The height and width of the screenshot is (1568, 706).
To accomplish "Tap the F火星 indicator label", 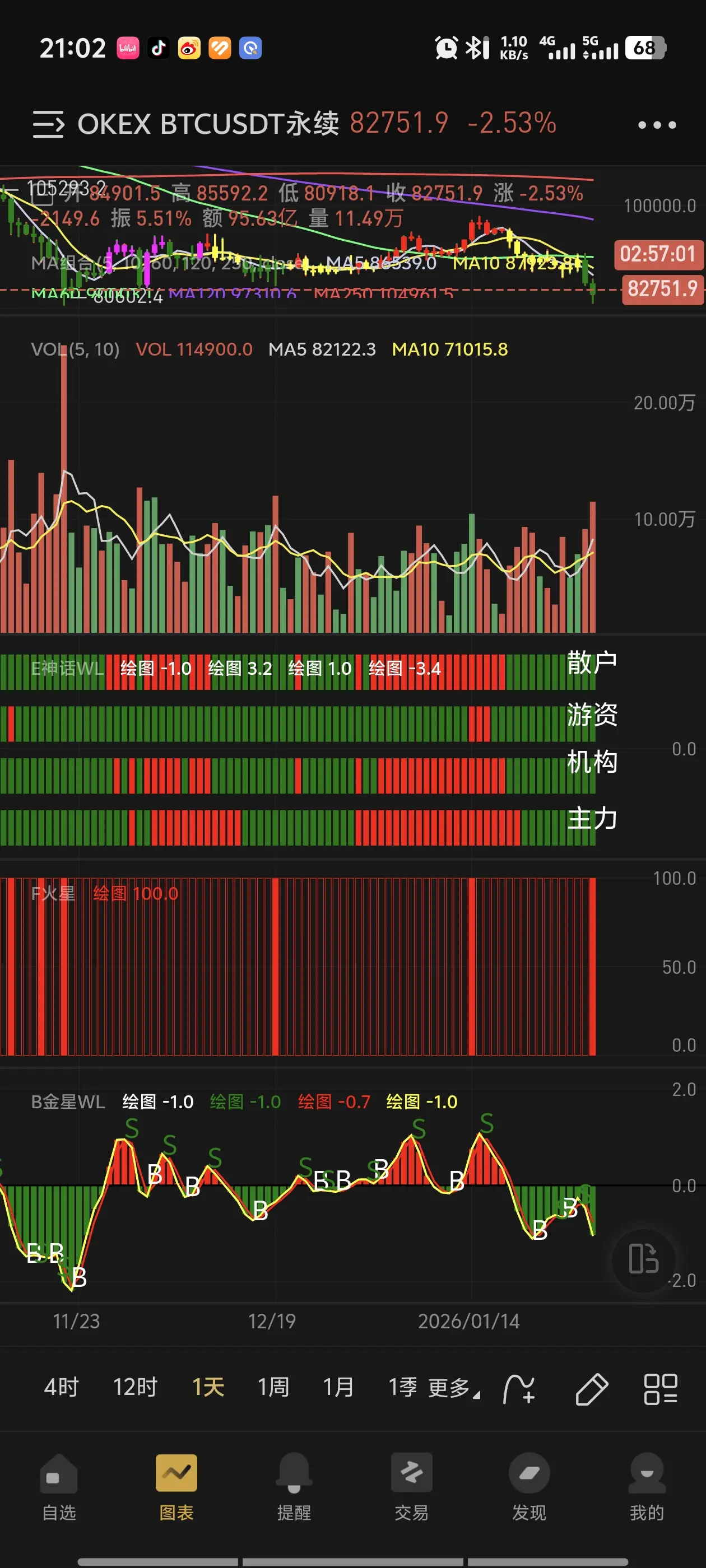I will click(53, 894).
